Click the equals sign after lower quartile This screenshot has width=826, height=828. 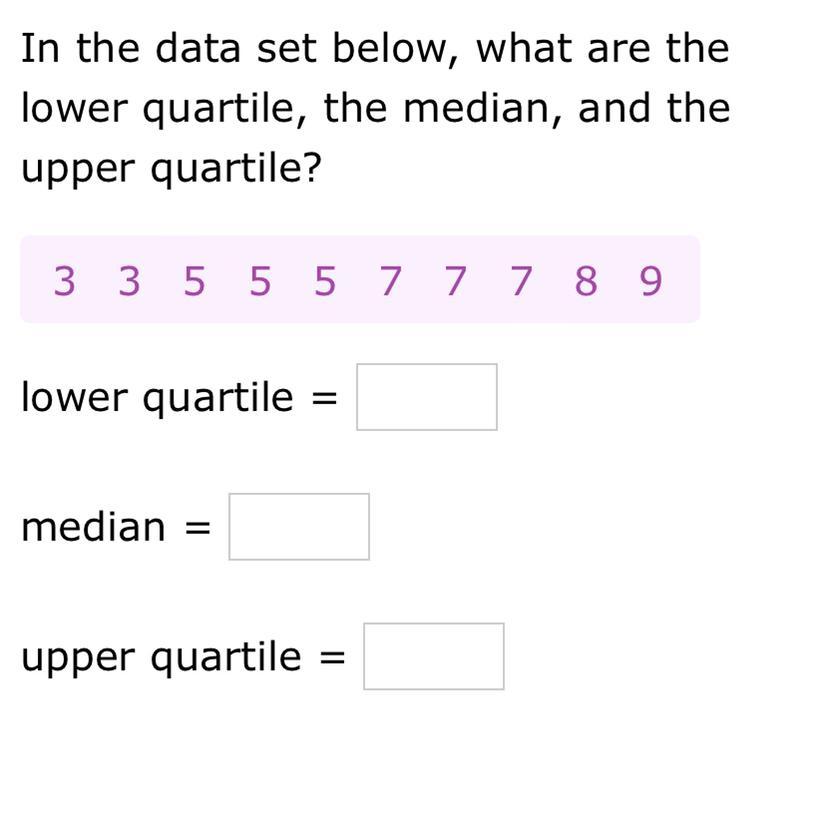coord(325,398)
